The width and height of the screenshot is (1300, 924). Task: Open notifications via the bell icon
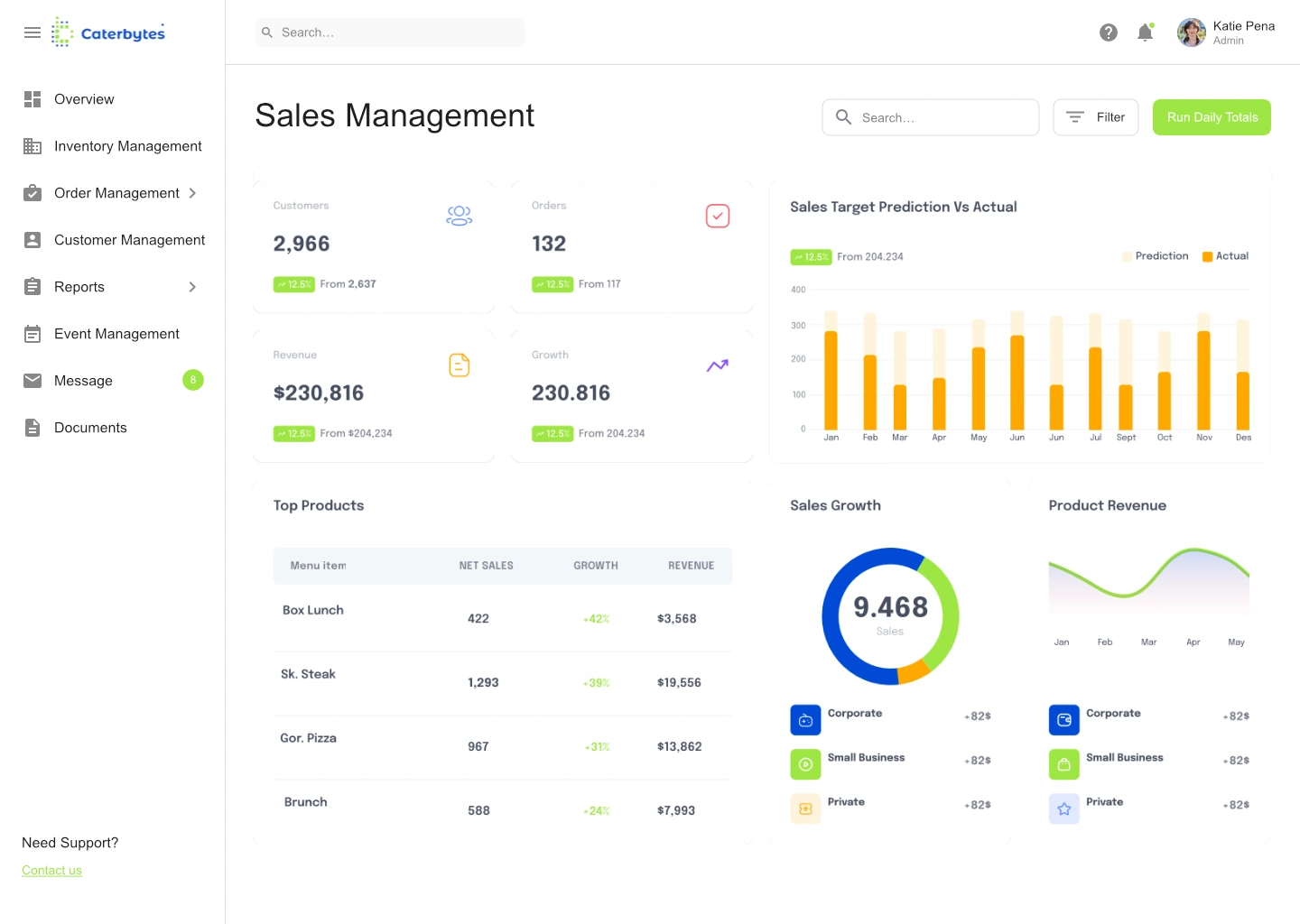point(1145,32)
